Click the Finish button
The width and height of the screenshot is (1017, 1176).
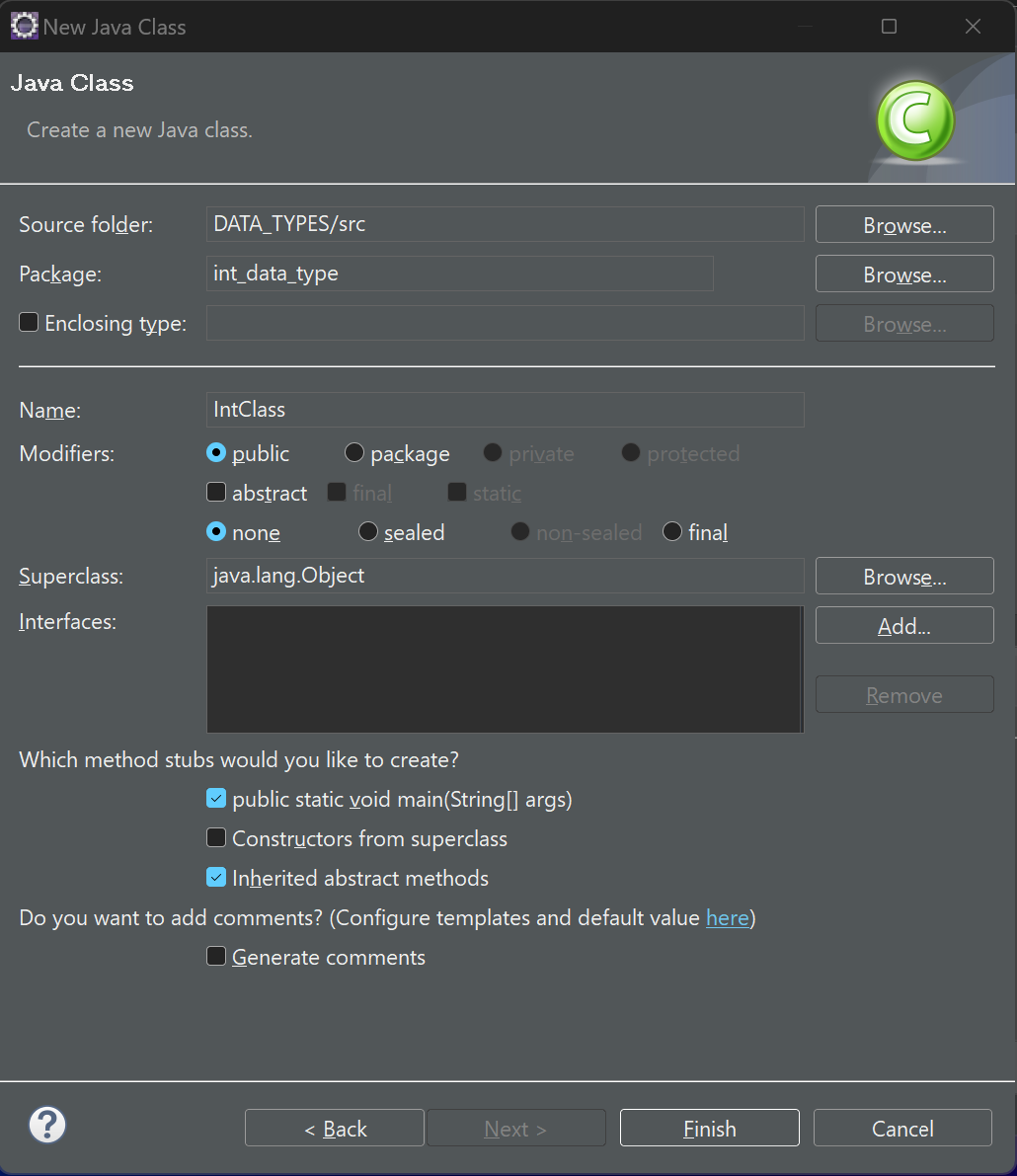710,1128
